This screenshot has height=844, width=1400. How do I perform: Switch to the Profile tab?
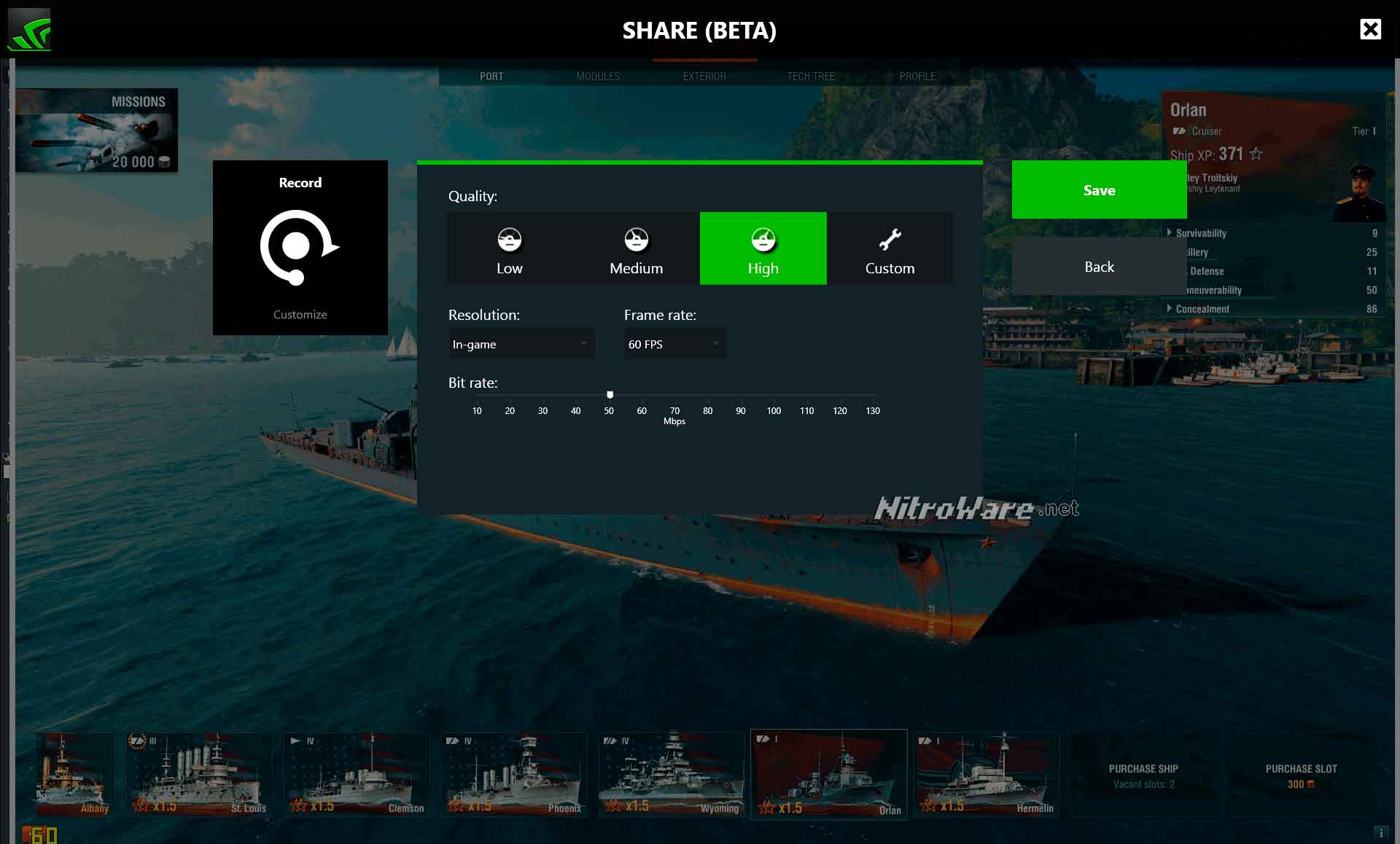(x=917, y=77)
